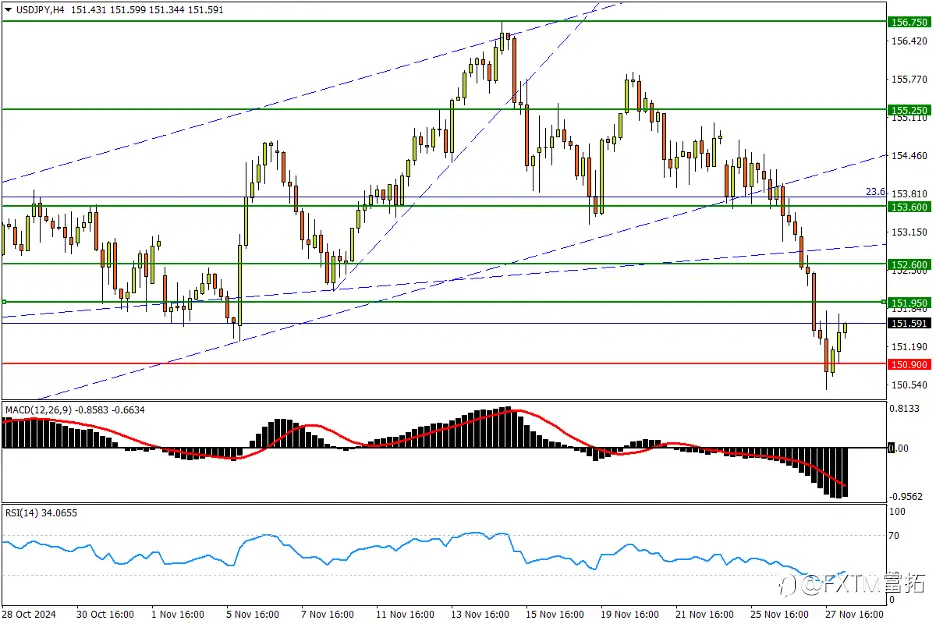
Task: Click the 154.460 price scale value
Action: (909, 156)
